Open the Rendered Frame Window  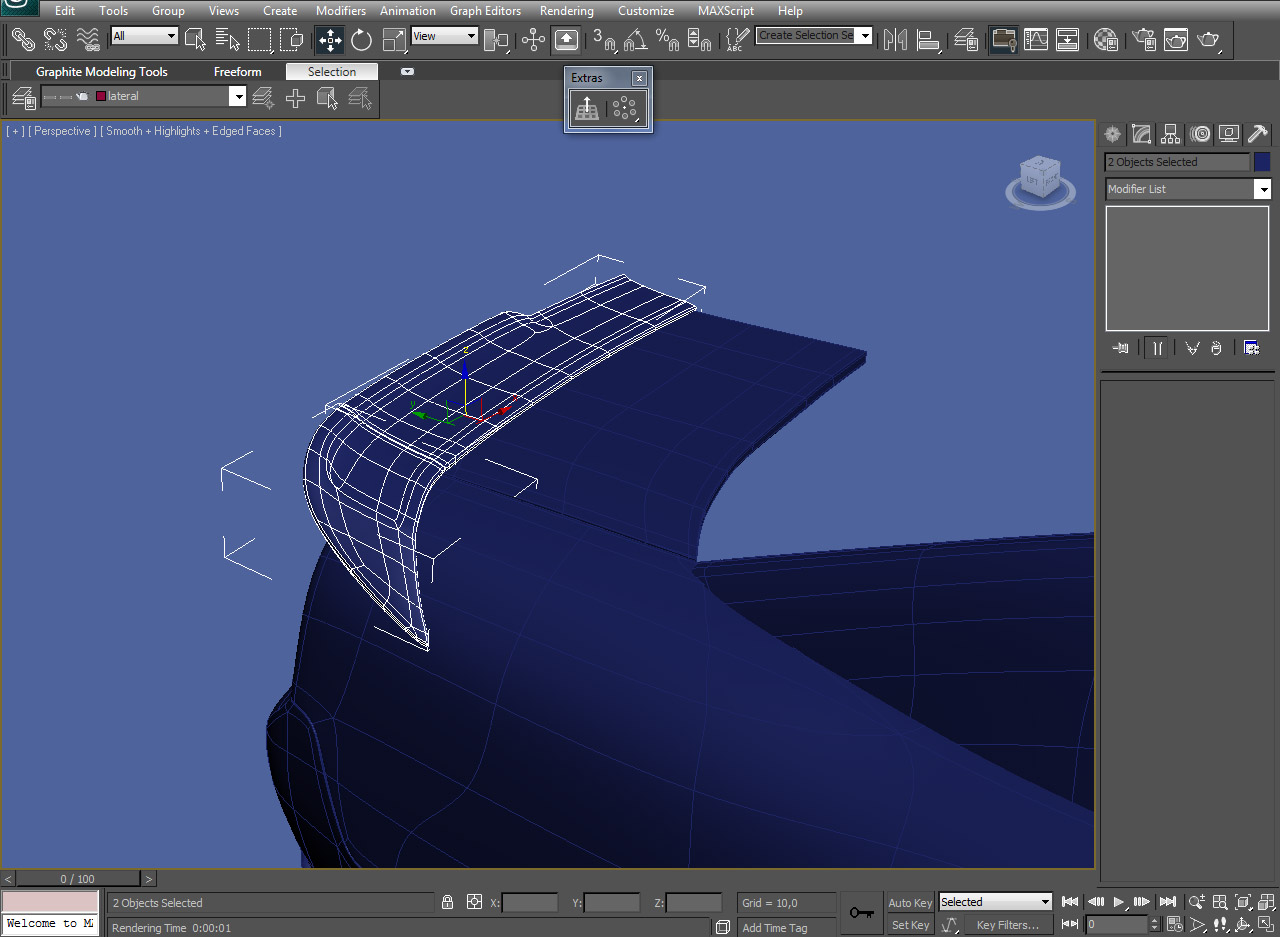[1176, 40]
